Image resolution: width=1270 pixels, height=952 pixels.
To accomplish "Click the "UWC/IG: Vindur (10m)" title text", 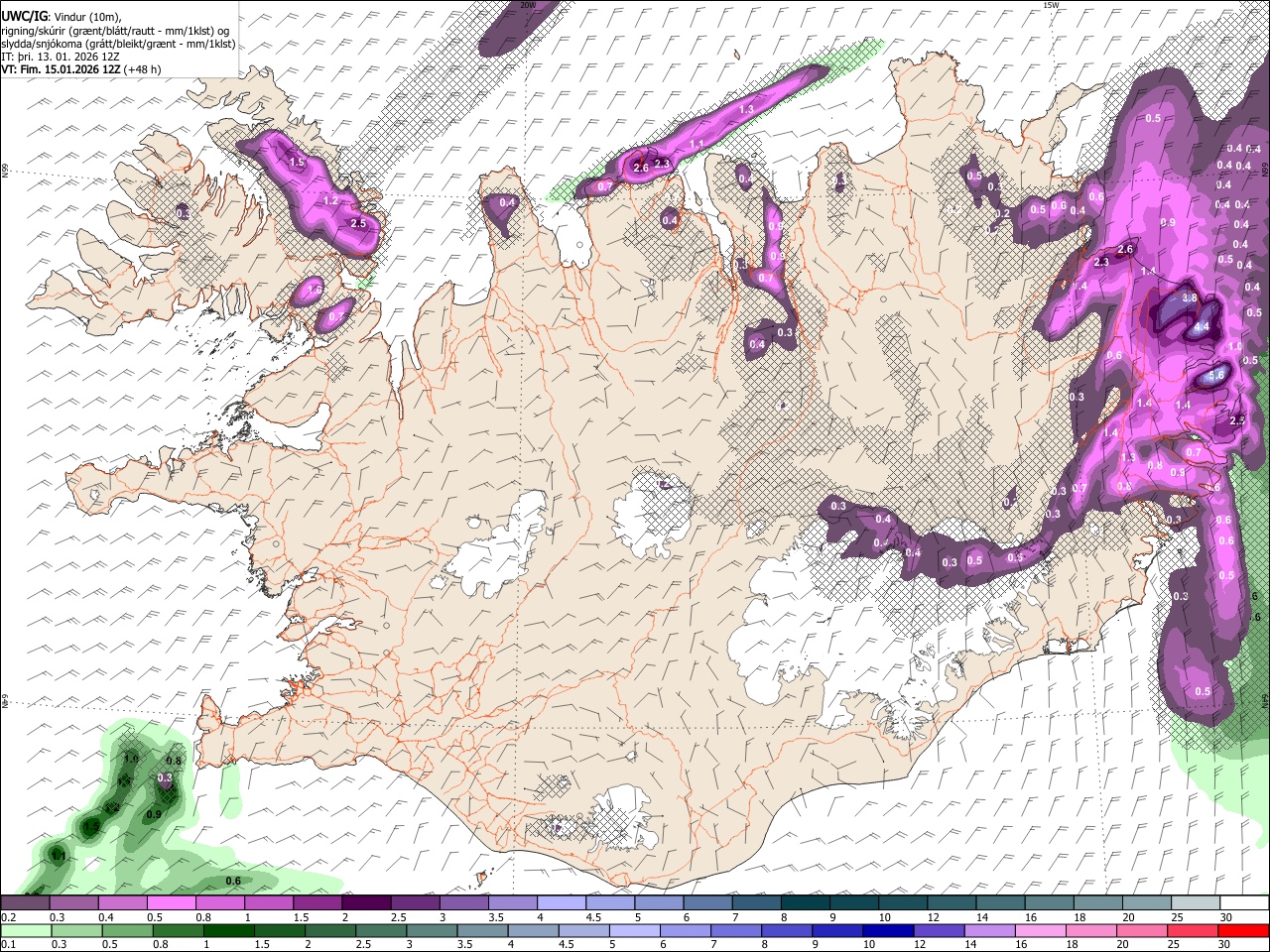I will tap(61, 17).
